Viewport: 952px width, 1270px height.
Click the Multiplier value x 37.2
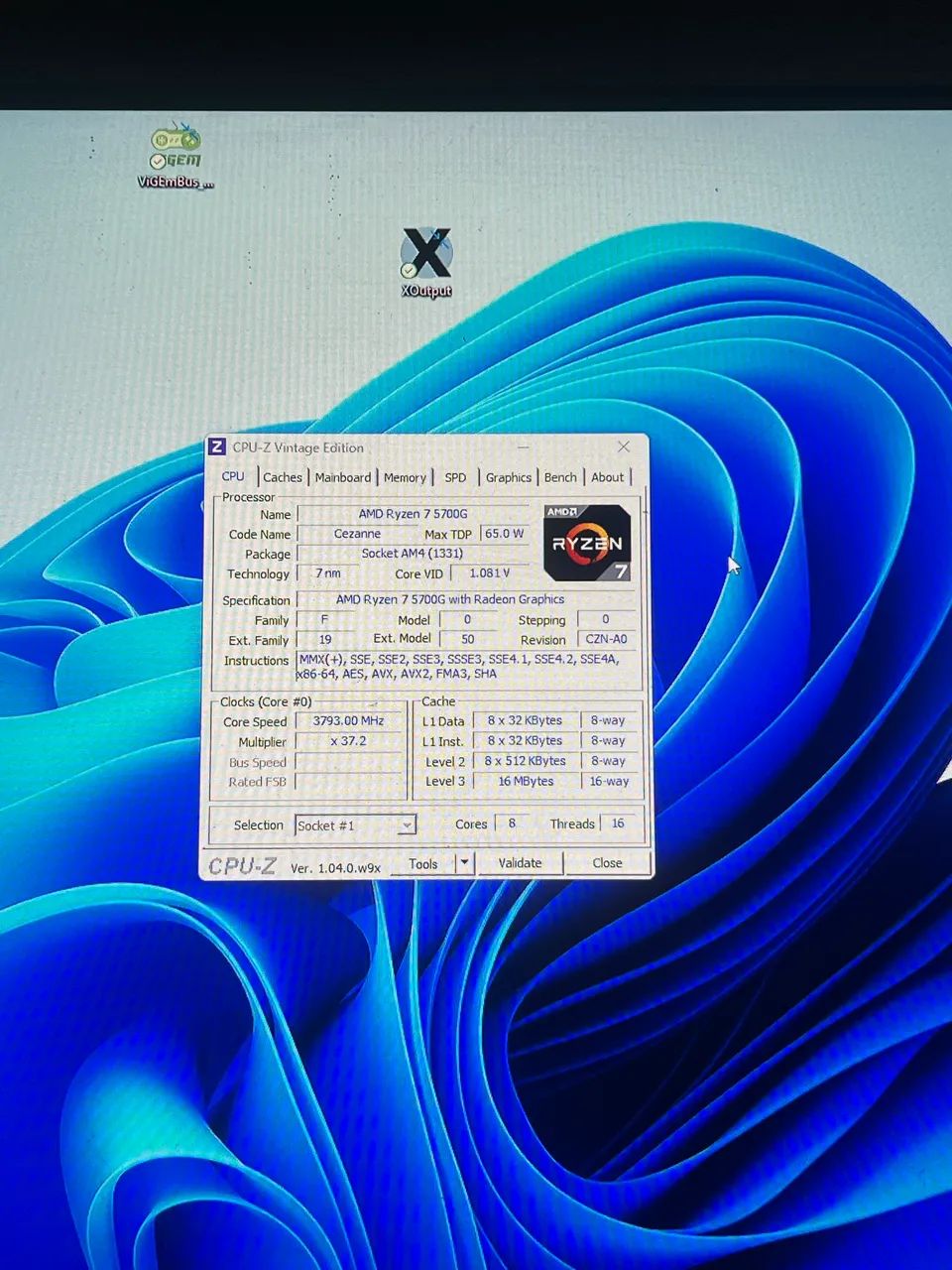[348, 741]
